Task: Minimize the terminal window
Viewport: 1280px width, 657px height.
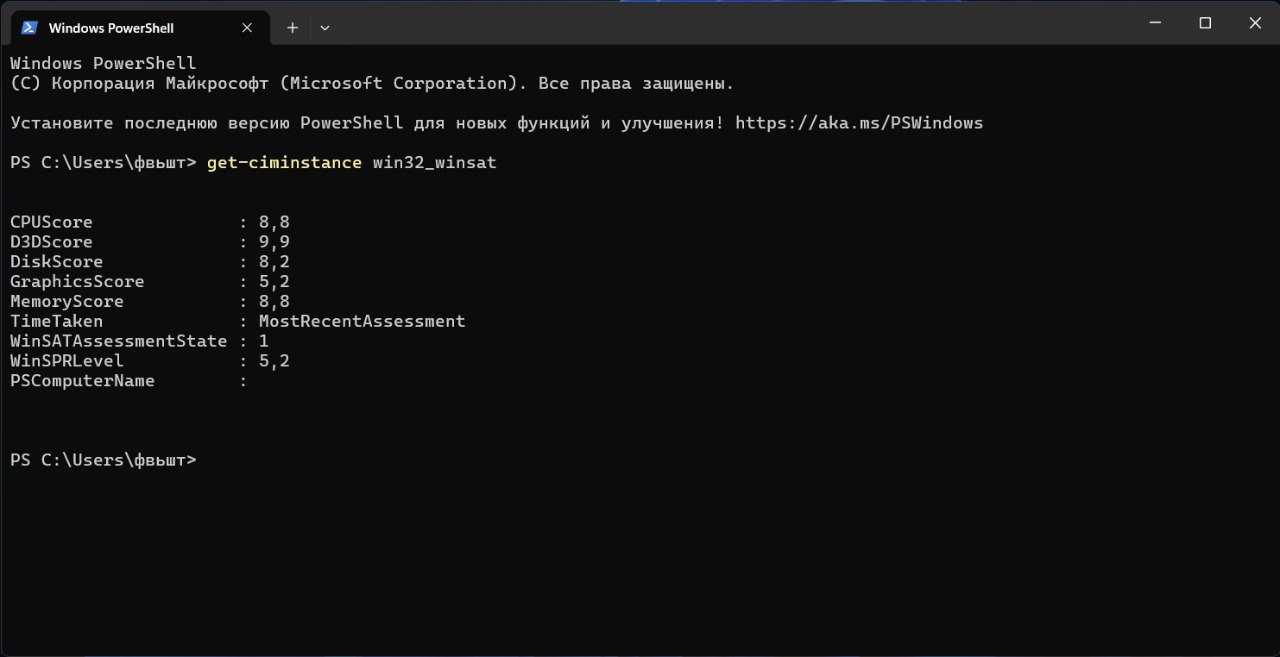Action: point(1155,23)
